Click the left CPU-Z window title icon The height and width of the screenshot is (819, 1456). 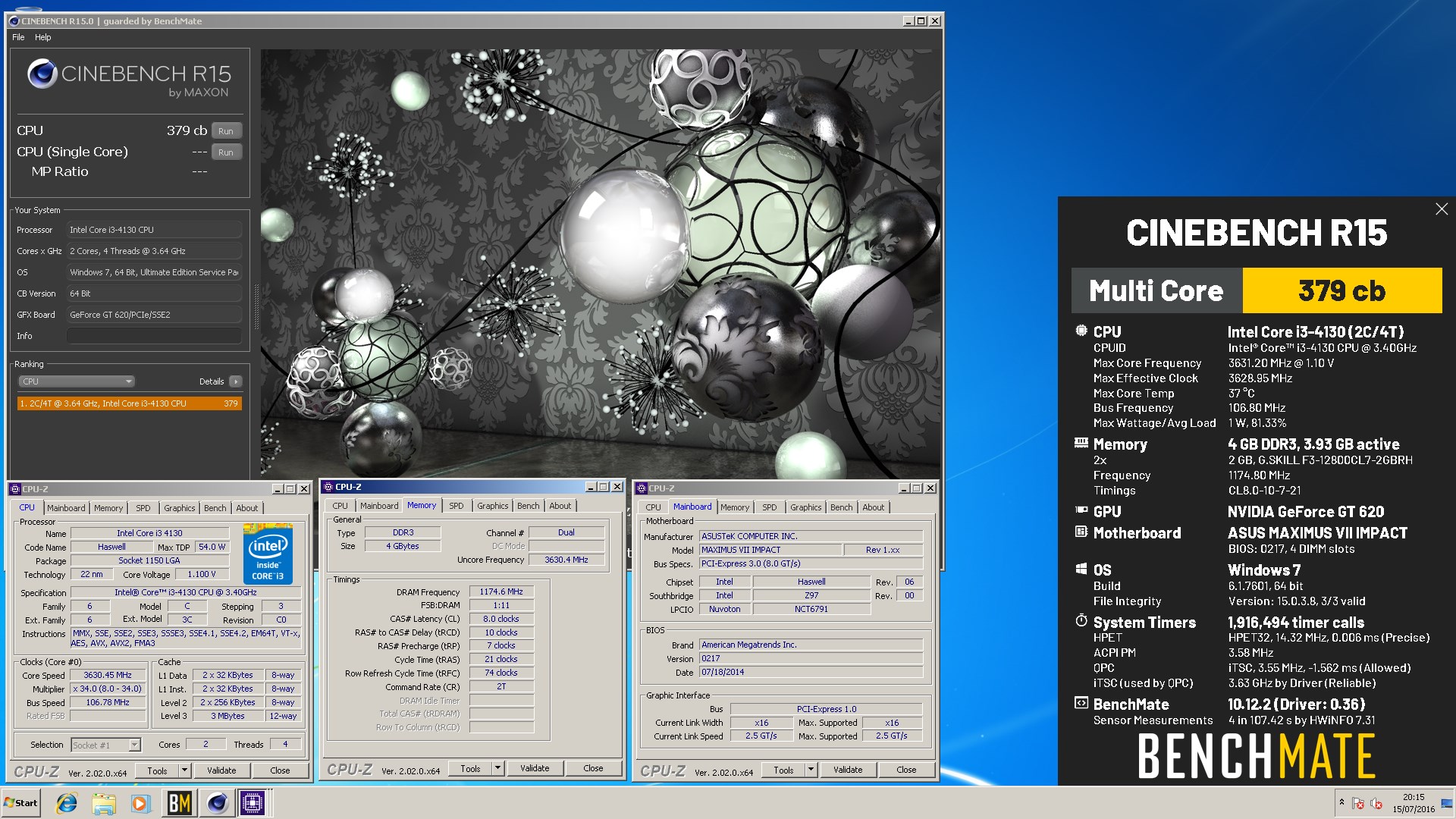pyautogui.click(x=16, y=489)
